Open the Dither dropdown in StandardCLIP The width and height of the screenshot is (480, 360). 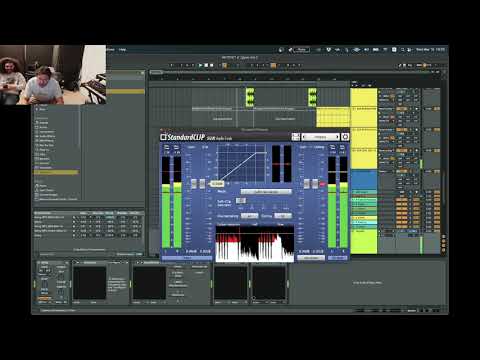283,216
